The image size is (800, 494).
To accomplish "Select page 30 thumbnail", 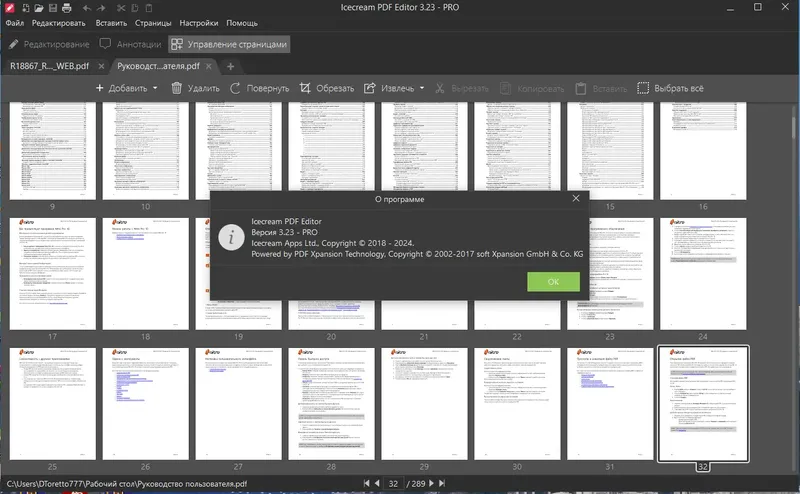I will coord(517,404).
